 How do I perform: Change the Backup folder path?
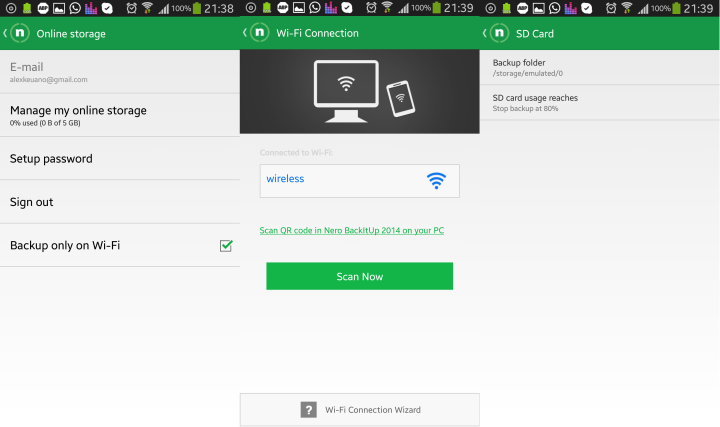(x=600, y=67)
